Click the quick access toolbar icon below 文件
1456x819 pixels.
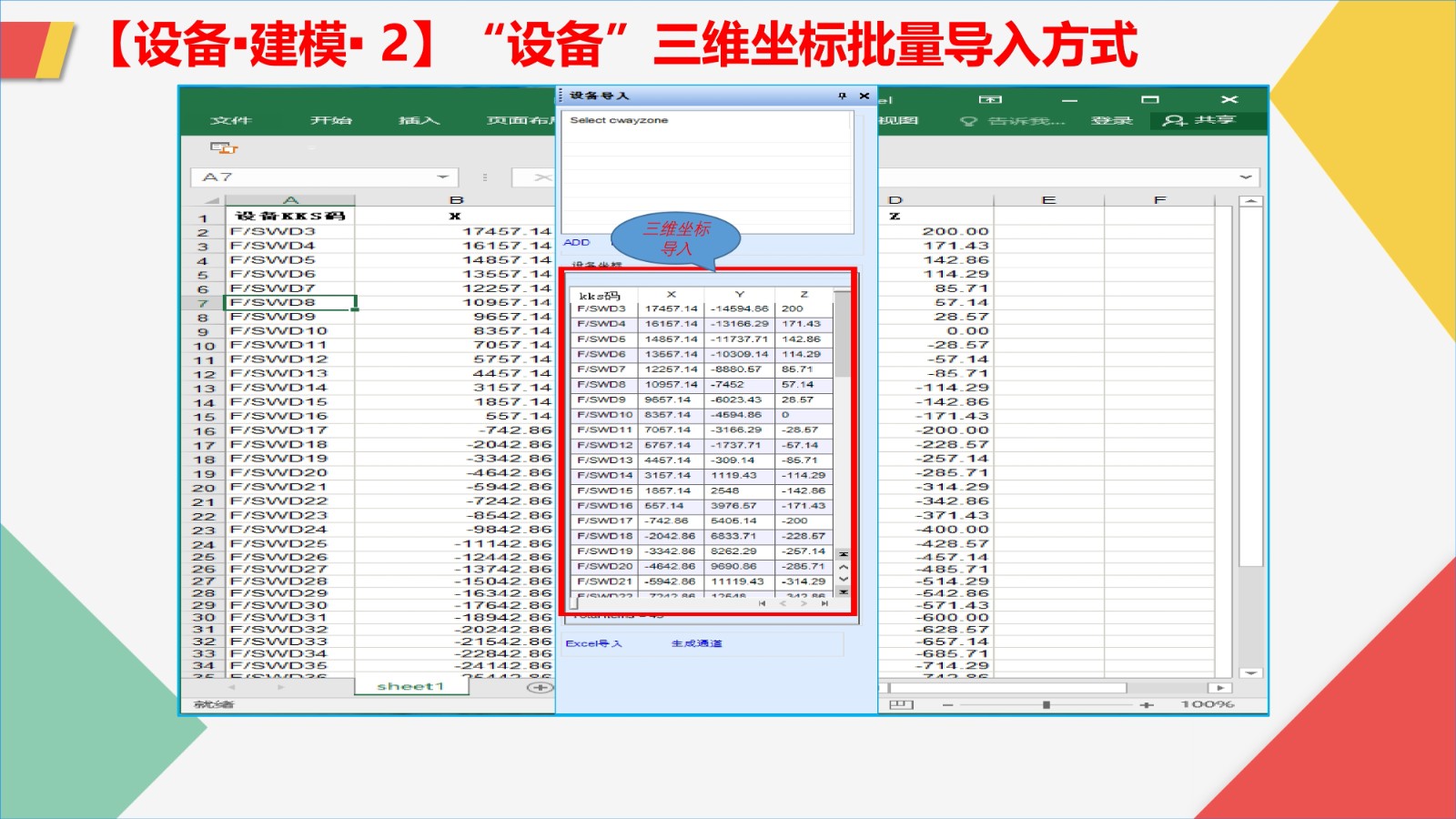(223, 147)
